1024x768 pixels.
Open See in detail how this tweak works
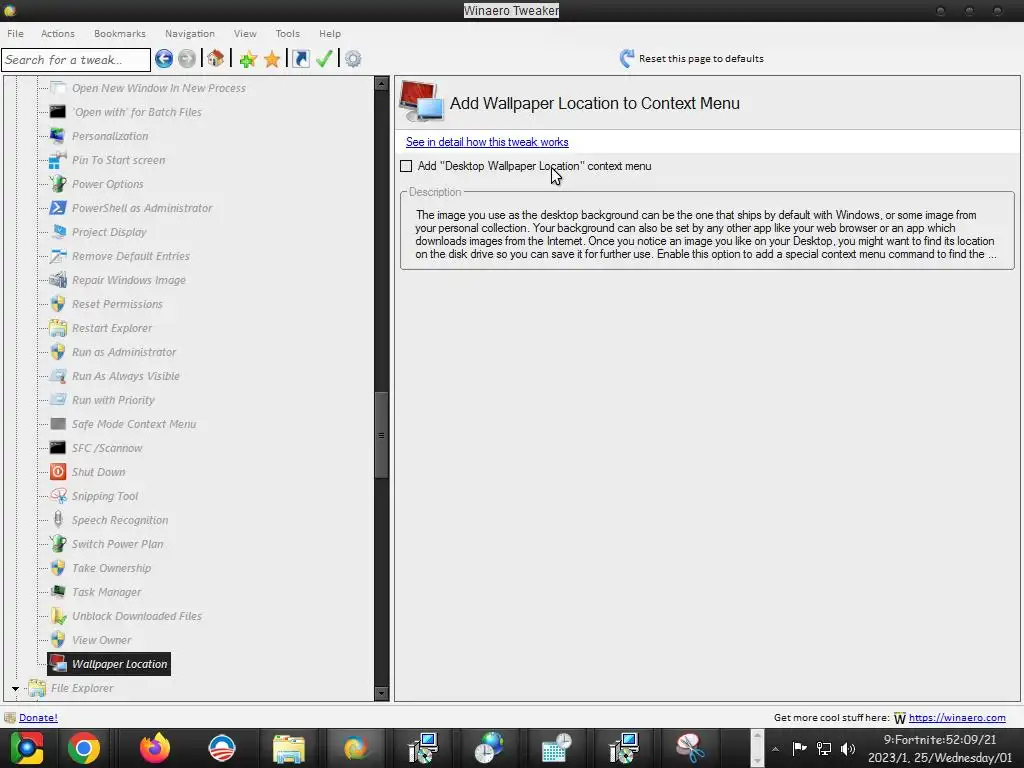(487, 142)
